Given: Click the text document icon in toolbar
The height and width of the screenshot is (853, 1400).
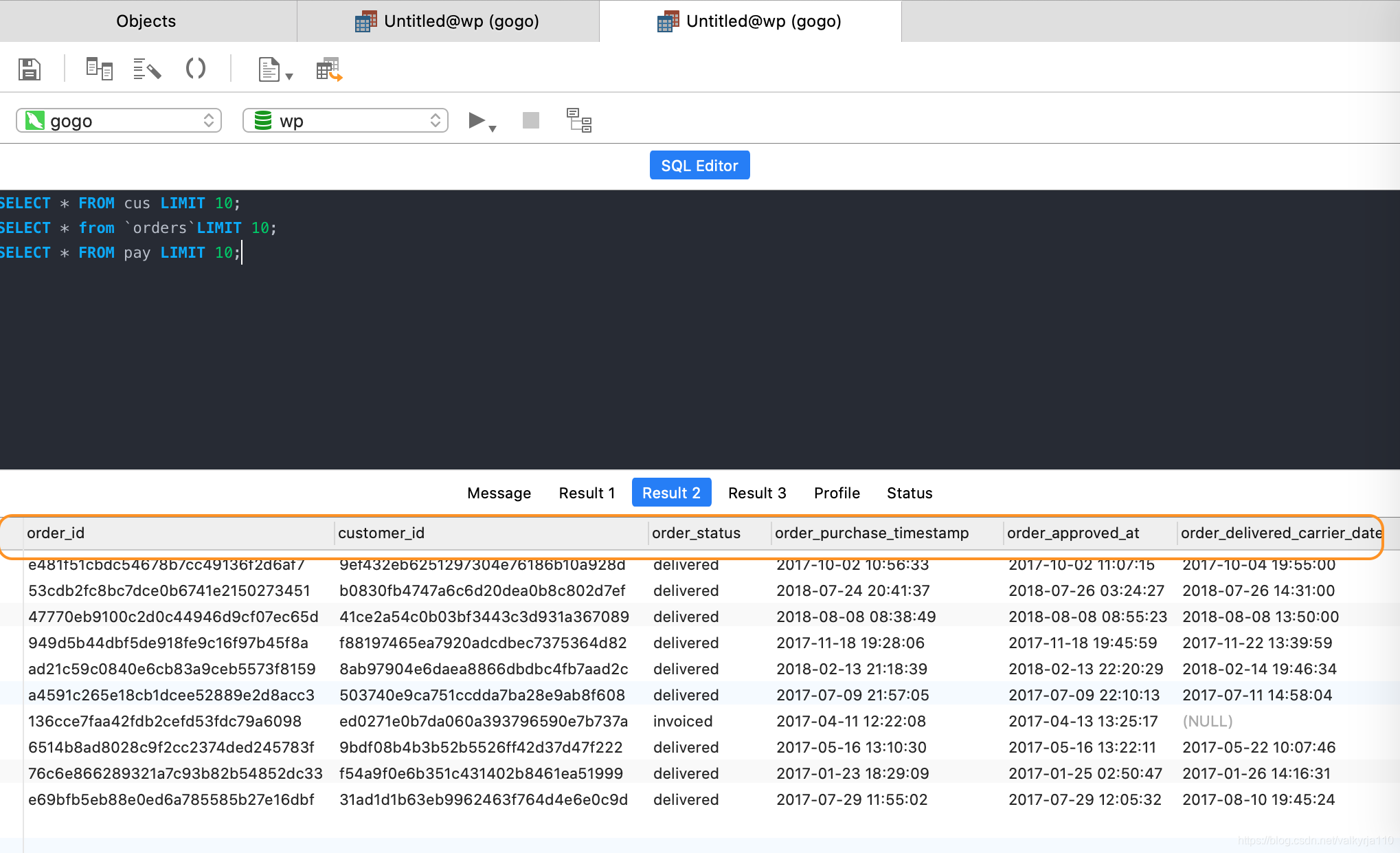Looking at the screenshot, I should [x=269, y=69].
